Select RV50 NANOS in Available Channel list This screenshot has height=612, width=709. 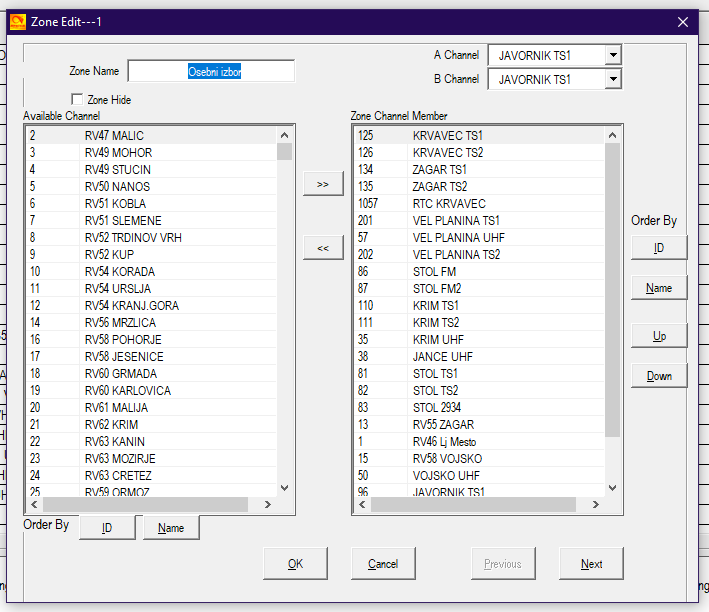[117, 187]
